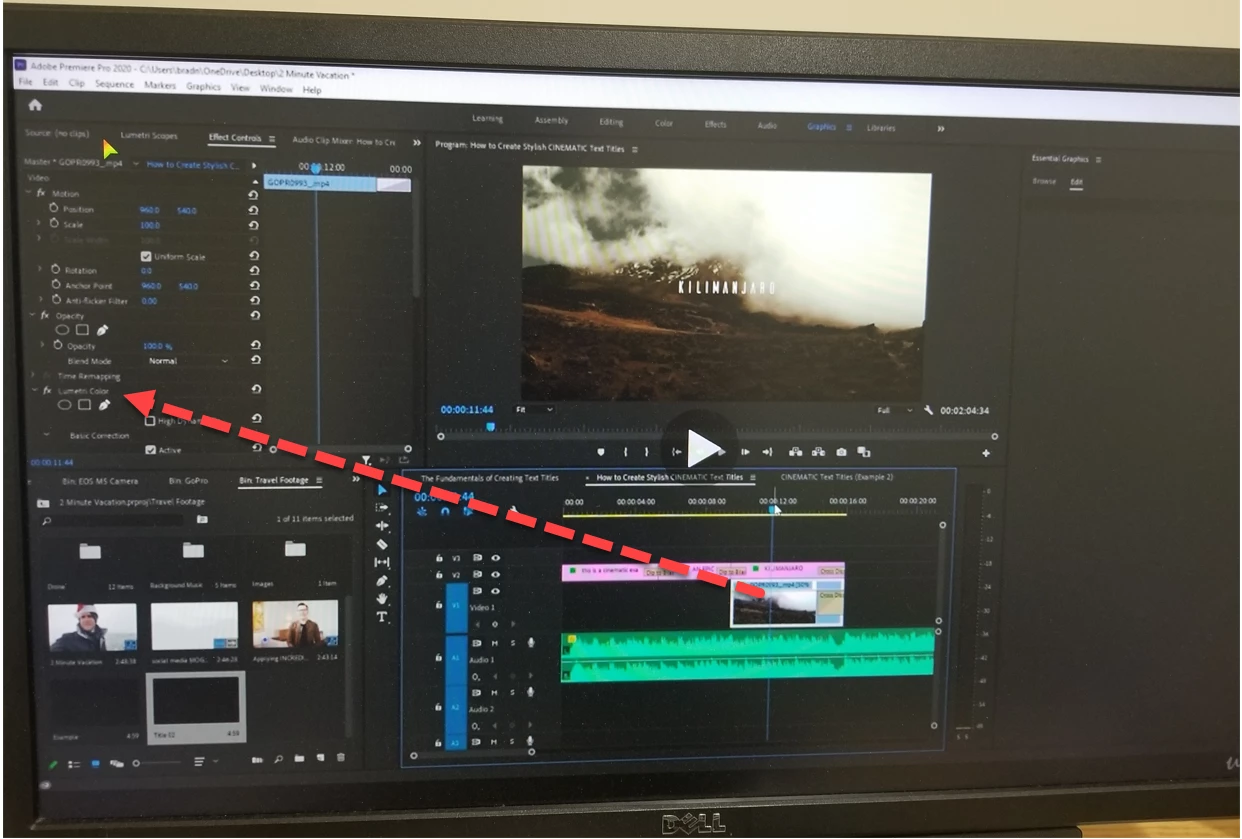Reset the Blend Mode parameter
This screenshot has width=1242, height=839.
[x=255, y=360]
